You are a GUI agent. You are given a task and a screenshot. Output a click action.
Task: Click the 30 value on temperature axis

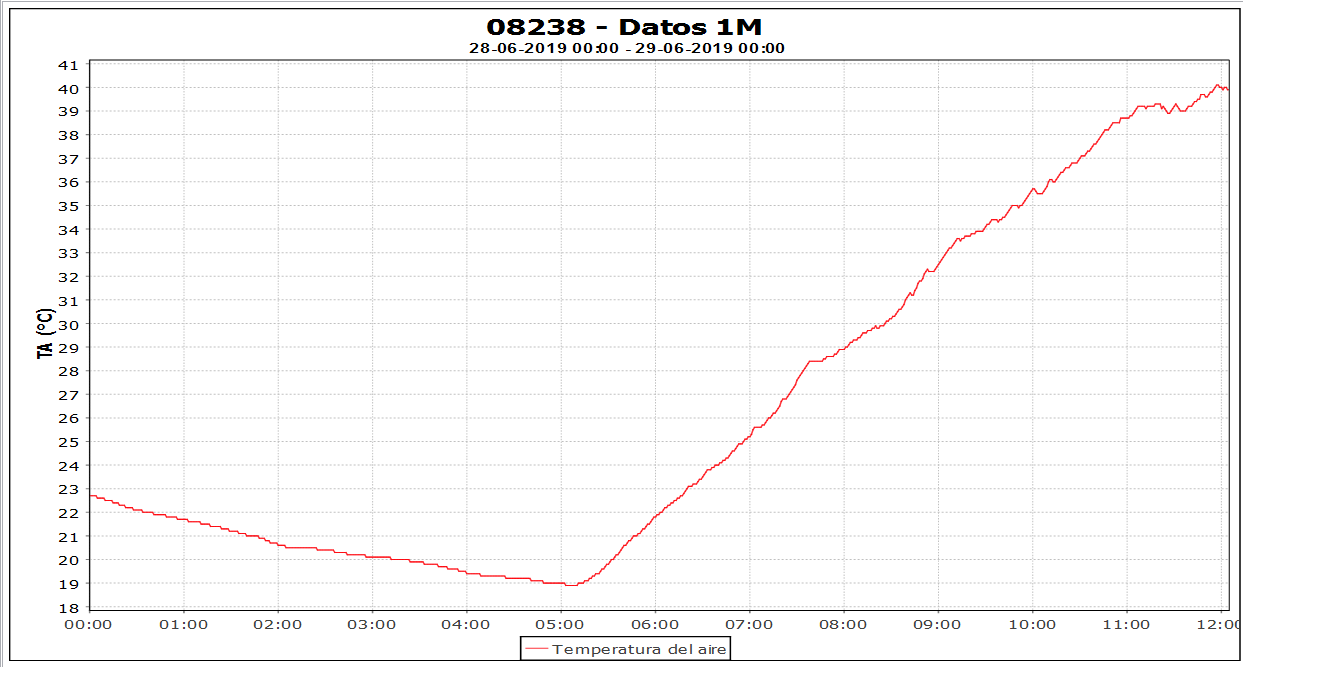67,324
